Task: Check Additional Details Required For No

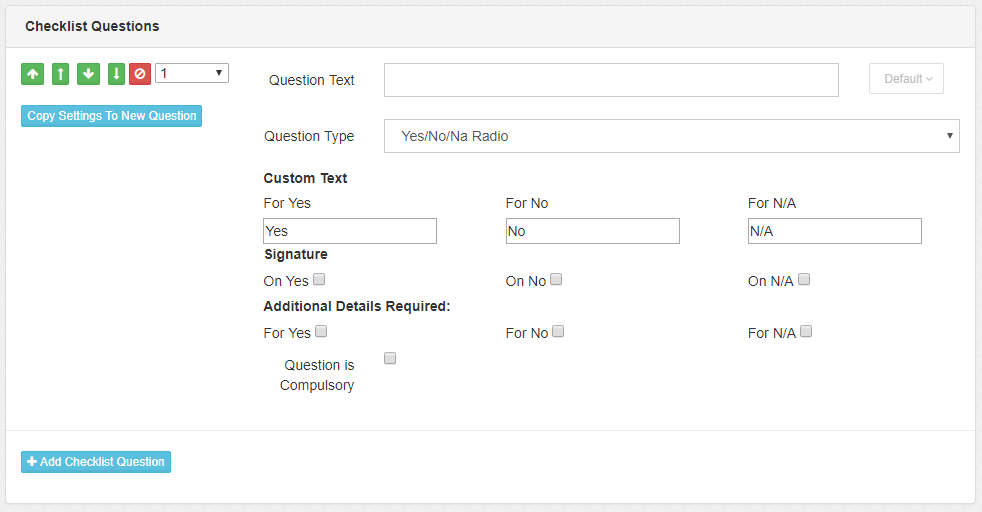Action: [x=558, y=332]
